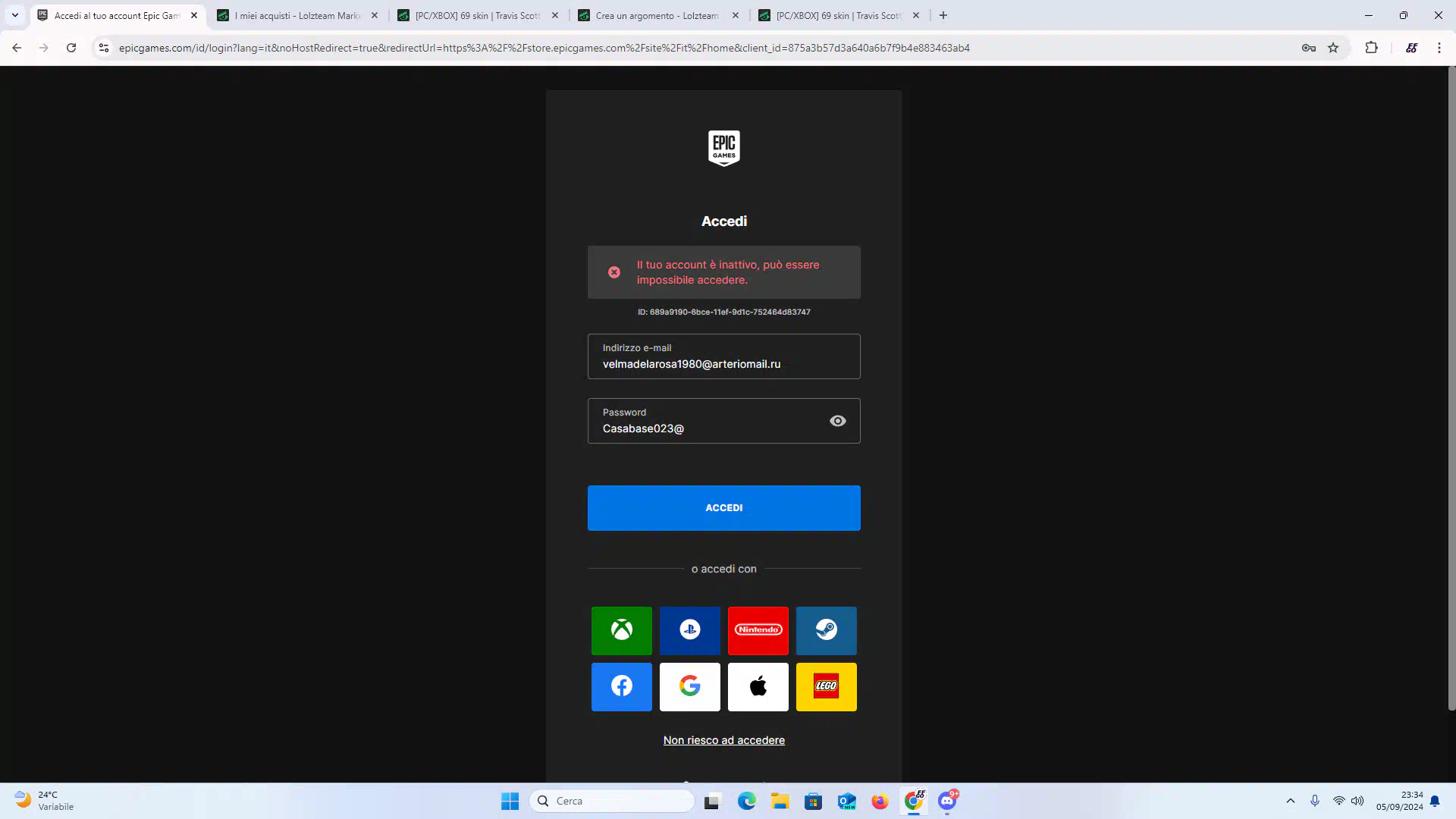Choose Nintendo login option
Image resolution: width=1456 pixels, height=819 pixels.
[x=758, y=630]
